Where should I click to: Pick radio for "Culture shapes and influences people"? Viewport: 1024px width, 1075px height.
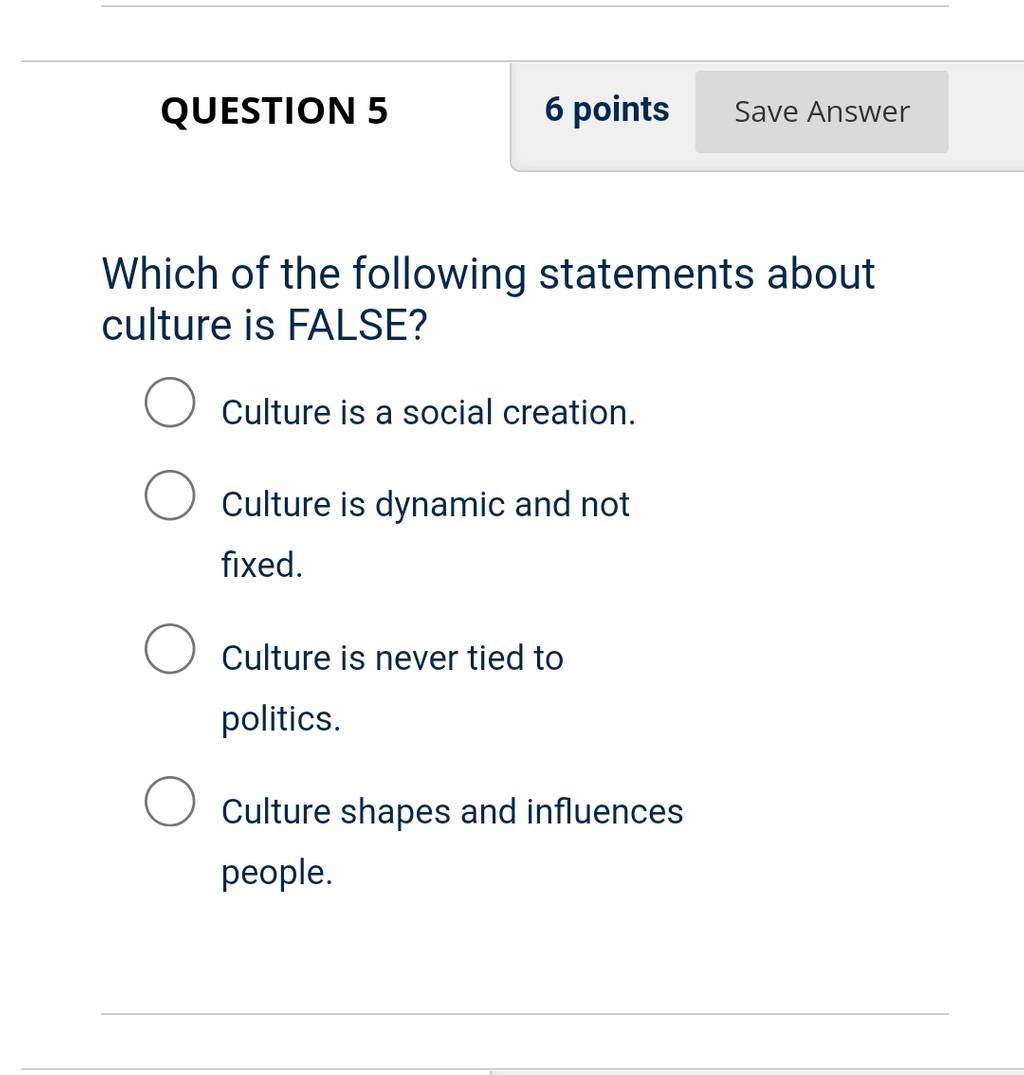click(x=170, y=801)
